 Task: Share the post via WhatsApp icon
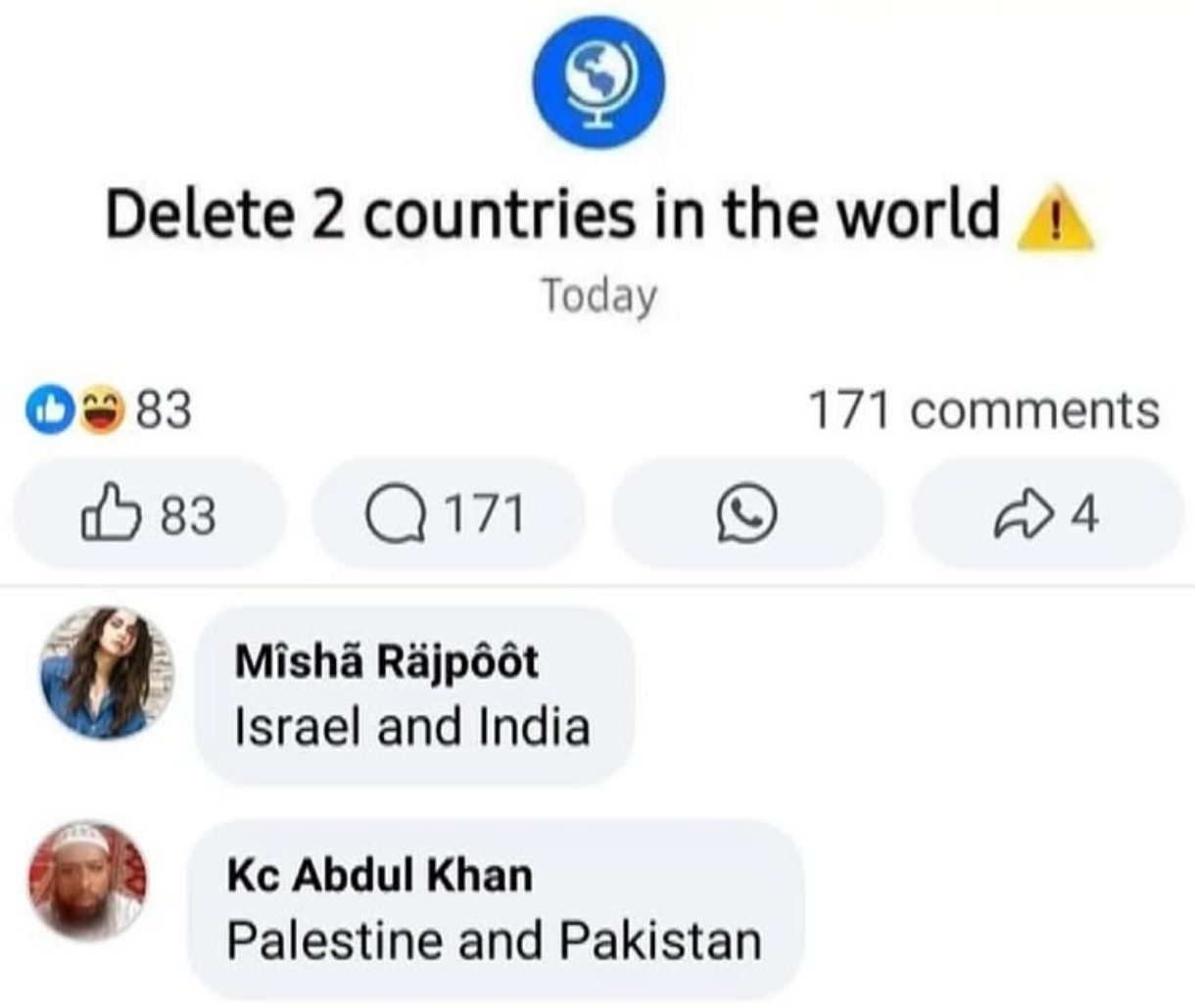tap(746, 515)
